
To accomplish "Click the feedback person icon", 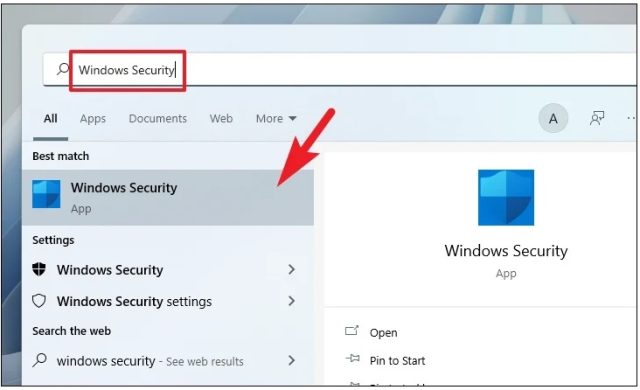I will [597, 118].
